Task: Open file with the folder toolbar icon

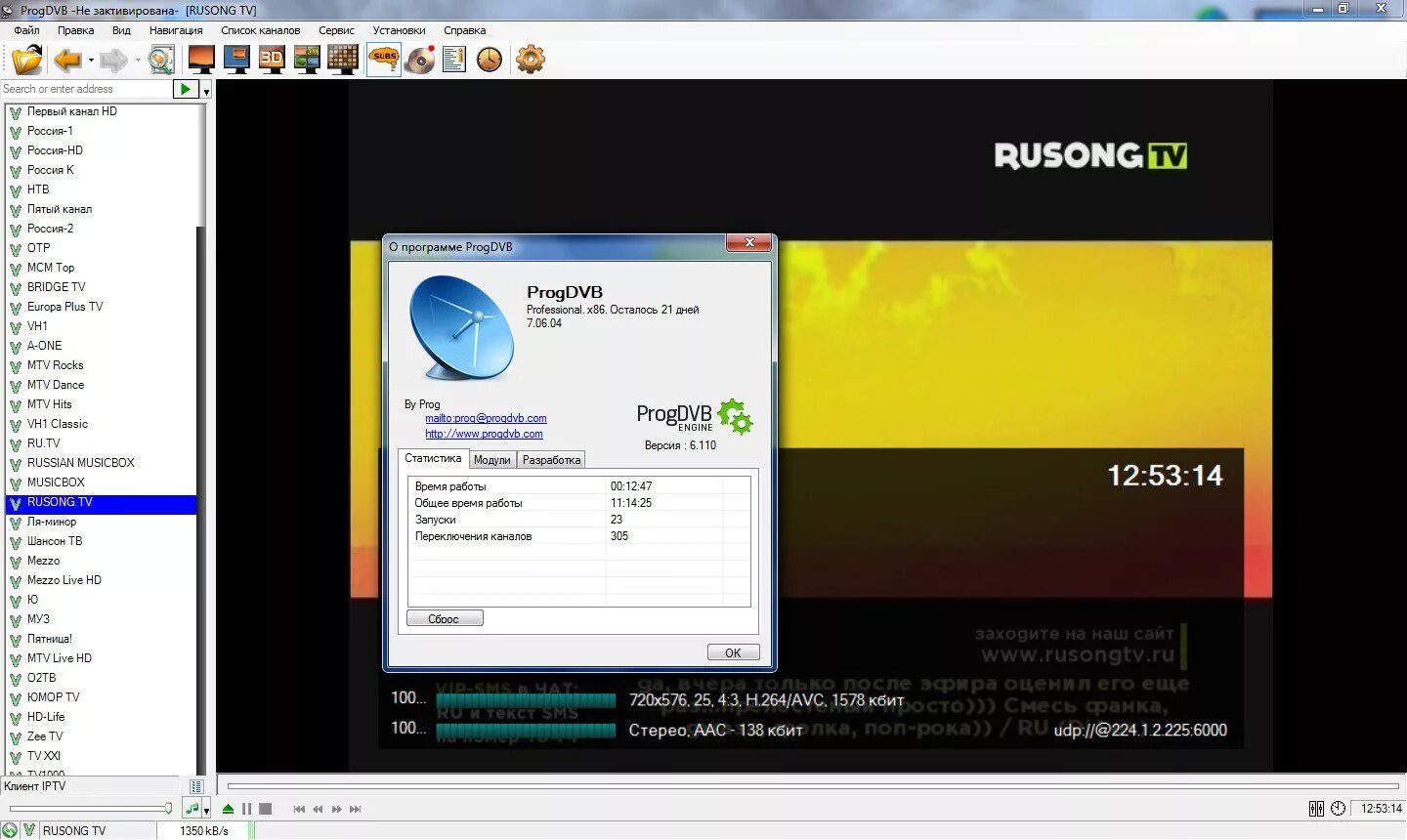Action: (x=27, y=60)
